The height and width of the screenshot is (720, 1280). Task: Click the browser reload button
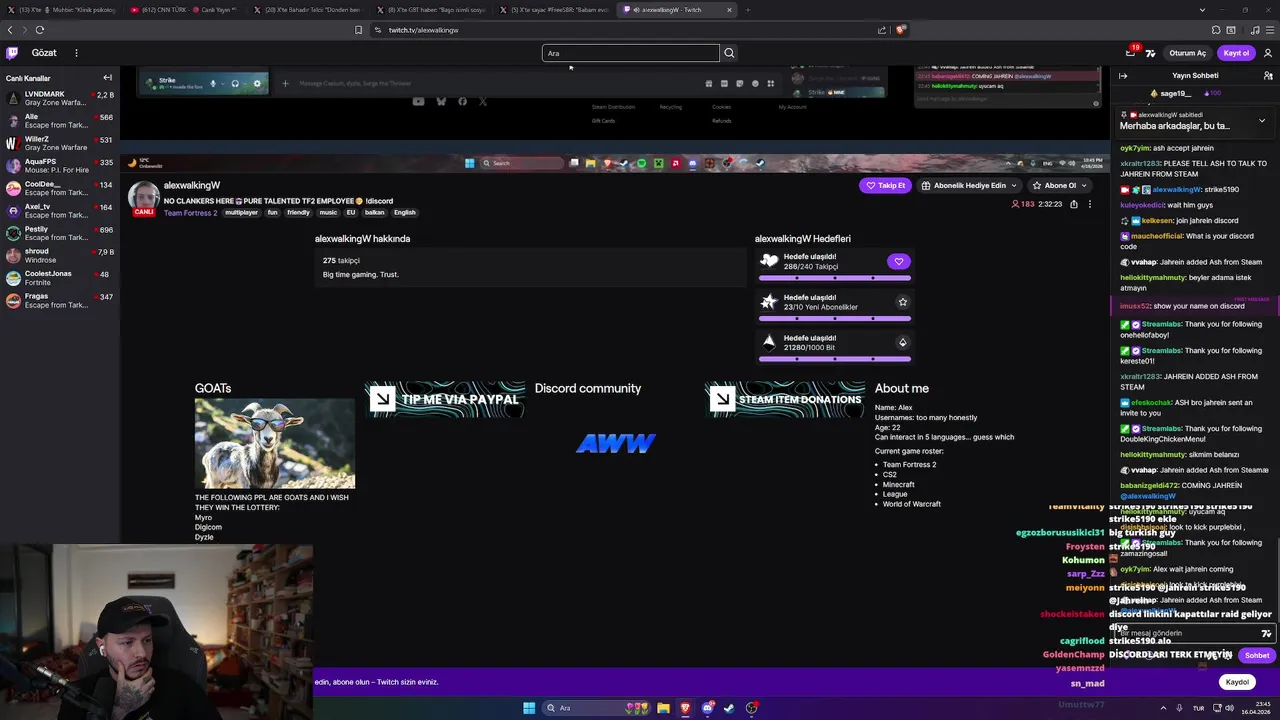pos(40,30)
